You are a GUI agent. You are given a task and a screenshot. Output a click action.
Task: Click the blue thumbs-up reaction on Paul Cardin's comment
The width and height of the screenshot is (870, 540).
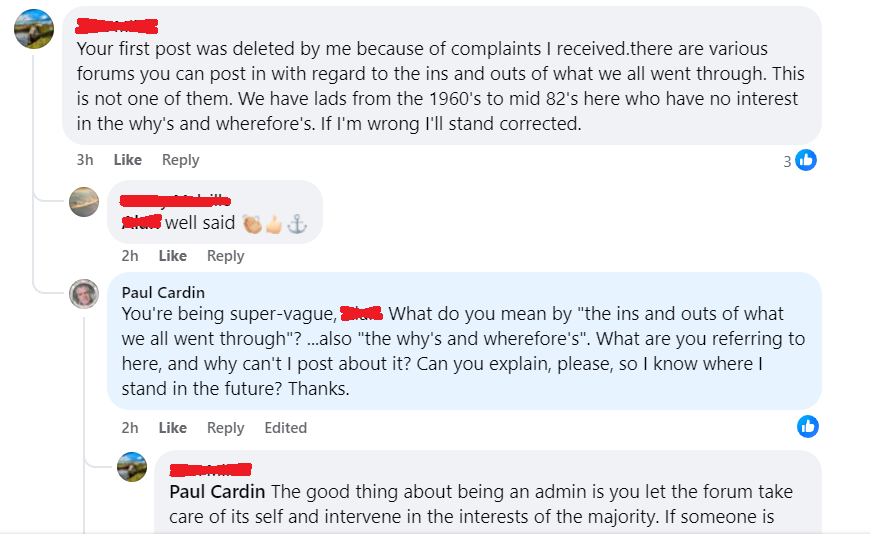coord(808,426)
